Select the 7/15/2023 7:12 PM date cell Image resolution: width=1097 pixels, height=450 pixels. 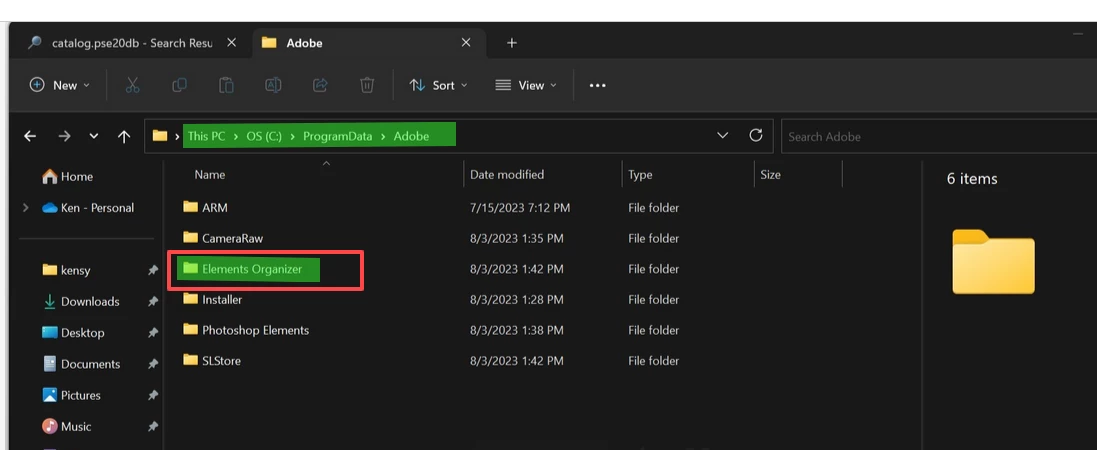(x=520, y=208)
